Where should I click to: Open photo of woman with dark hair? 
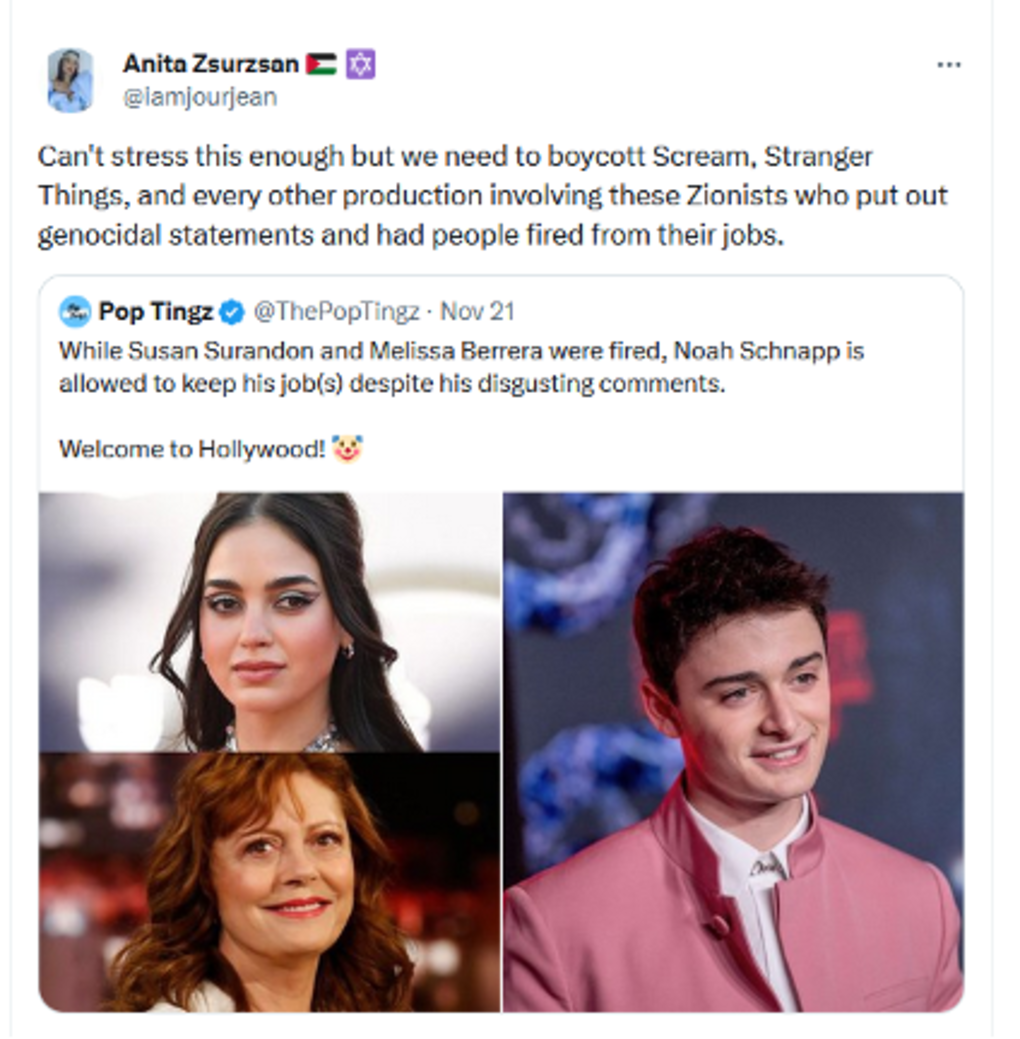pyautogui.click(x=270, y=622)
